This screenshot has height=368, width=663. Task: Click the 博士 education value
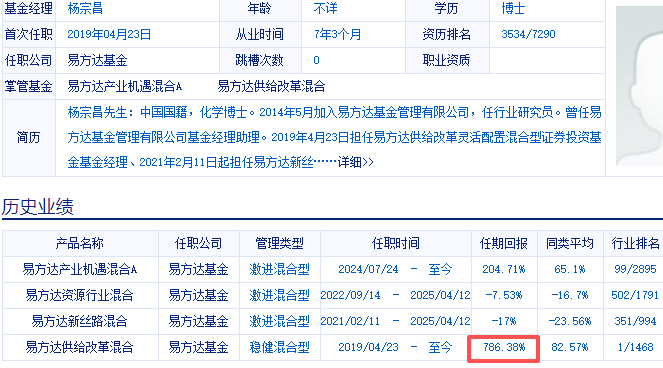[513, 8]
